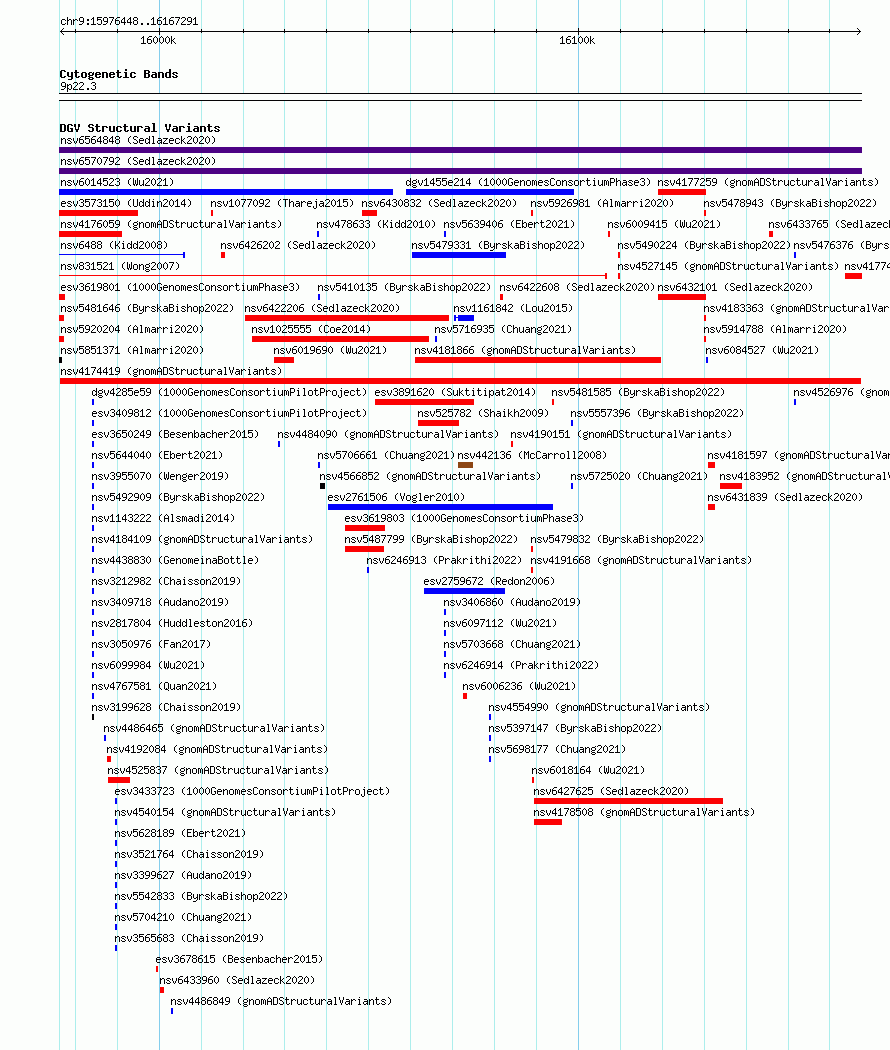Open nsv6009415 (Wu2021) variant
Image resolution: width=890 pixels, height=1050 pixels.
[609, 234]
